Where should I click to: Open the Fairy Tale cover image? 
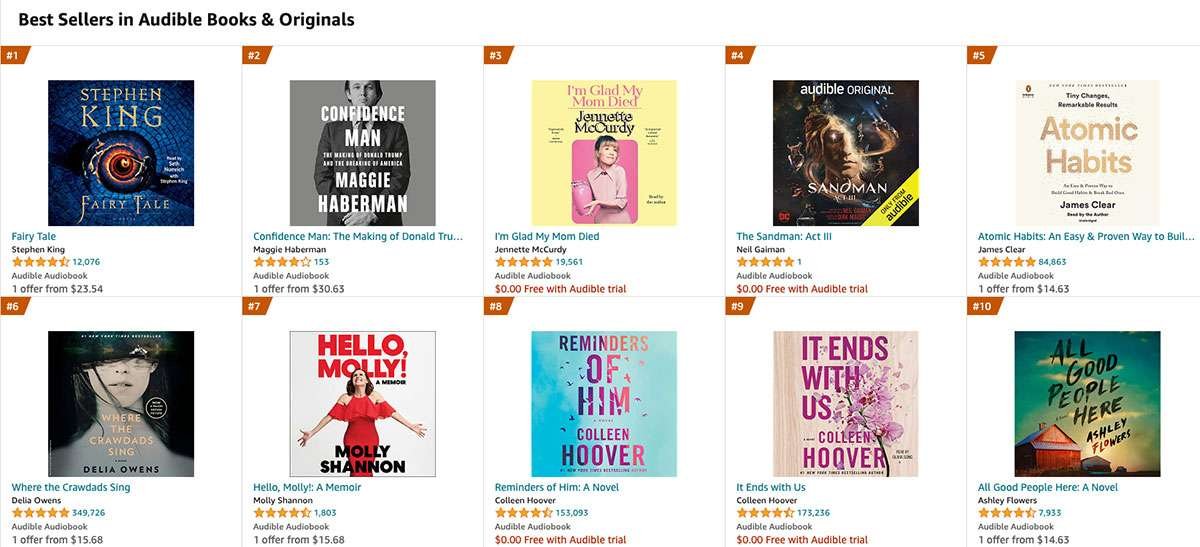[x=121, y=153]
